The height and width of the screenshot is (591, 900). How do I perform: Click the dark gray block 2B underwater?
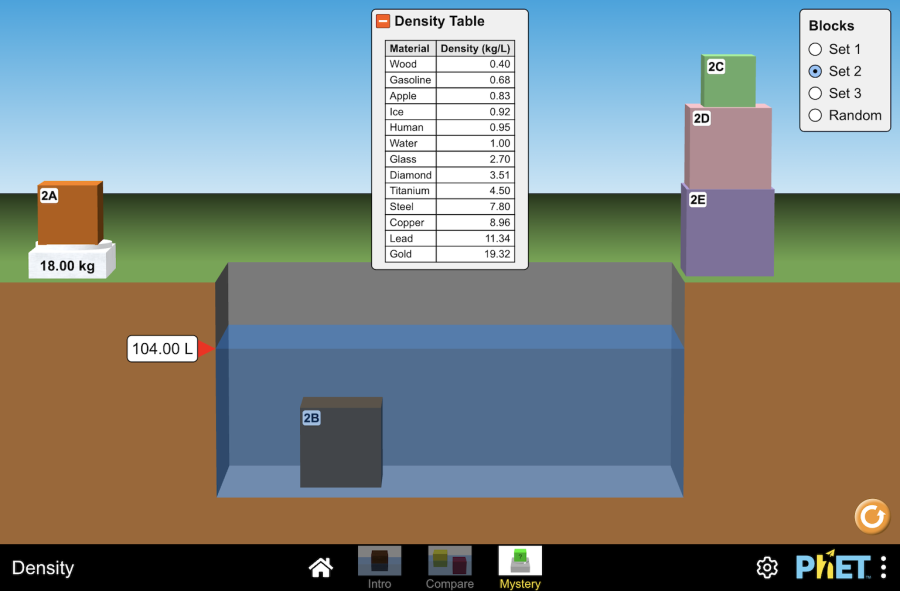click(x=341, y=445)
